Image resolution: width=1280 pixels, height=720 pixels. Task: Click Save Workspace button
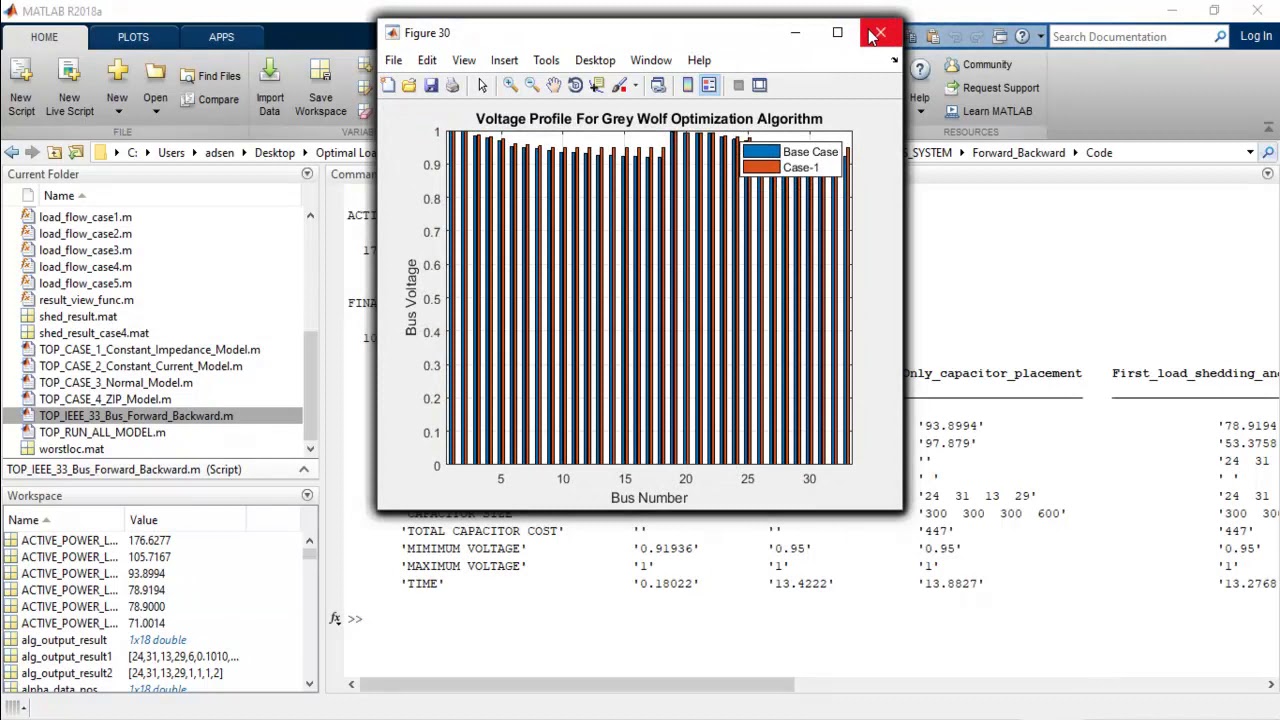coord(321,88)
